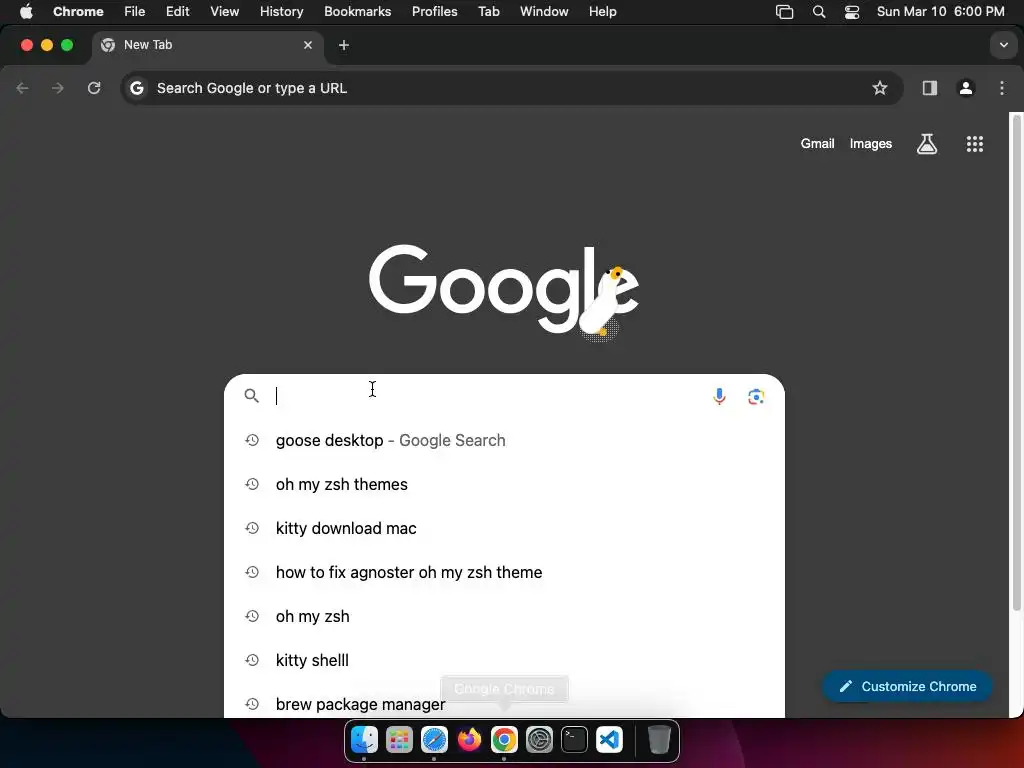1024x768 pixels.
Task: Select suggestion 'kitty shelll'
Action: click(504, 660)
